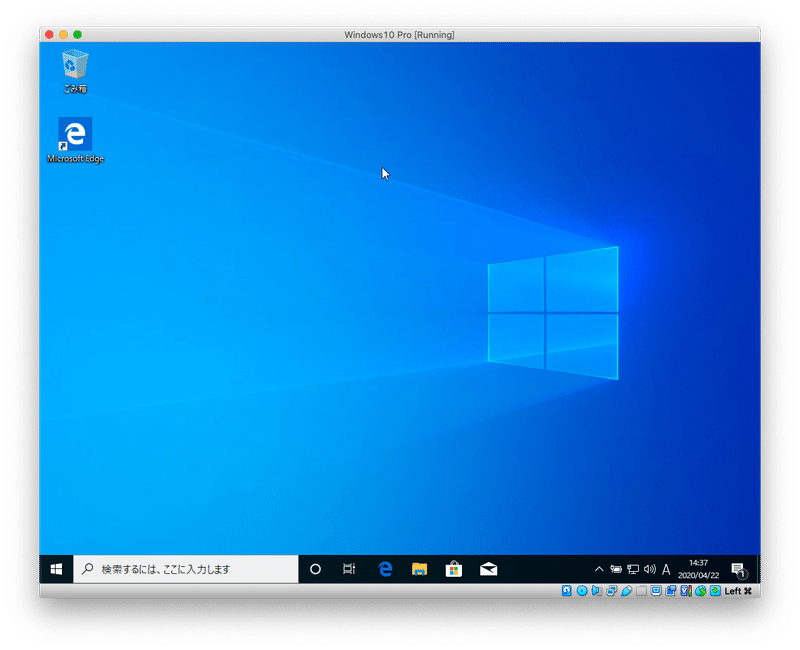800x650 pixels.
Task: Open the volume speaker tray icon
Action: (x=649, y=569)
